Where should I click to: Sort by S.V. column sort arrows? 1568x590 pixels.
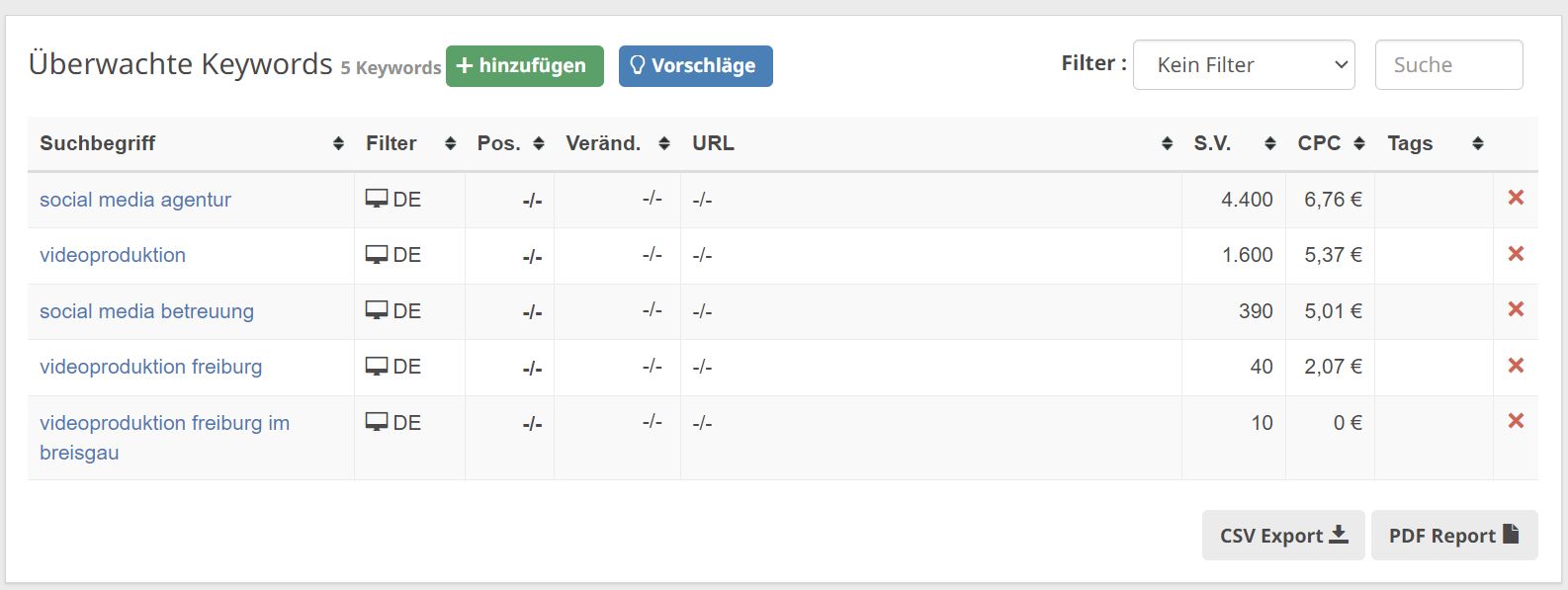1270,144
